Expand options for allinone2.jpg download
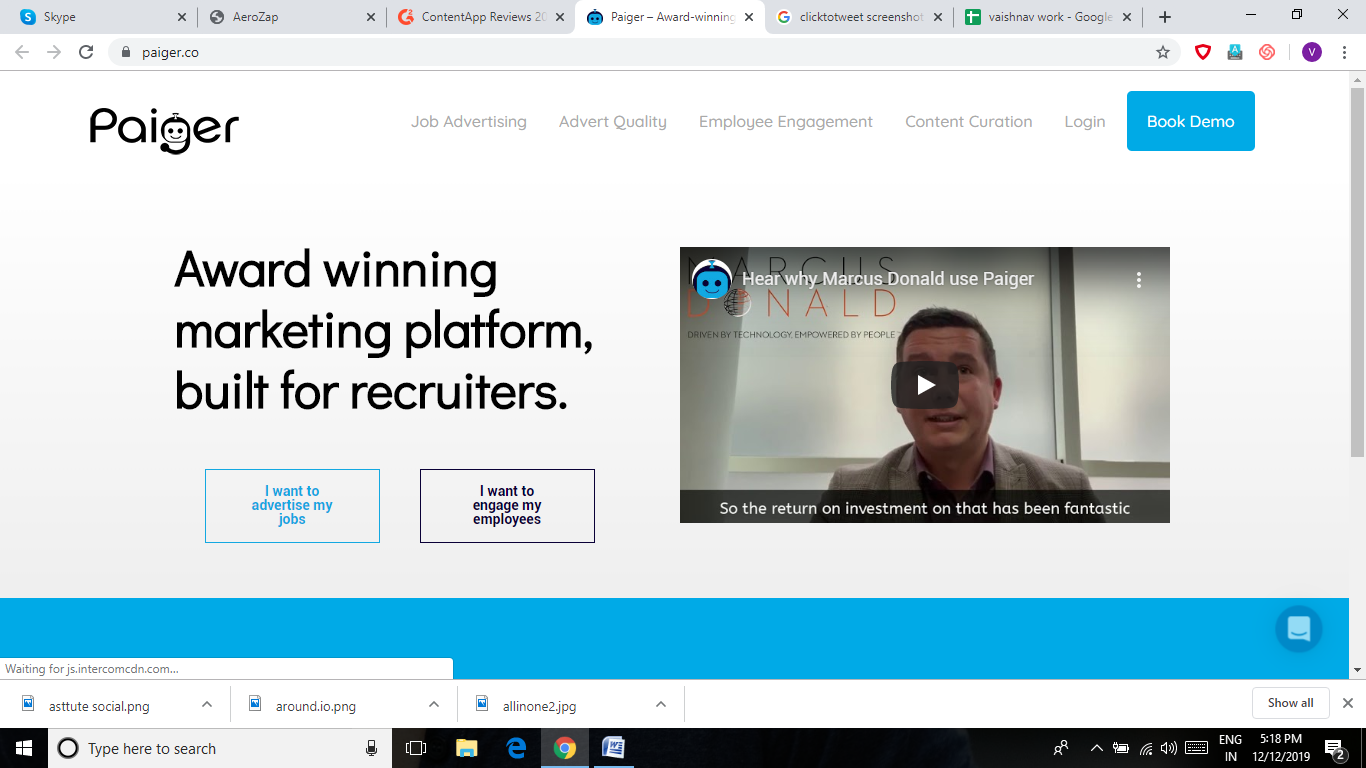Screen dimensions: 1366x768 click(x=661, y=704)
